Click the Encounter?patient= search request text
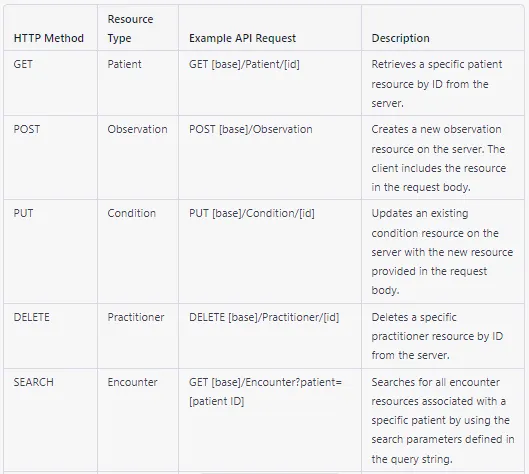 tap(265, 392)
